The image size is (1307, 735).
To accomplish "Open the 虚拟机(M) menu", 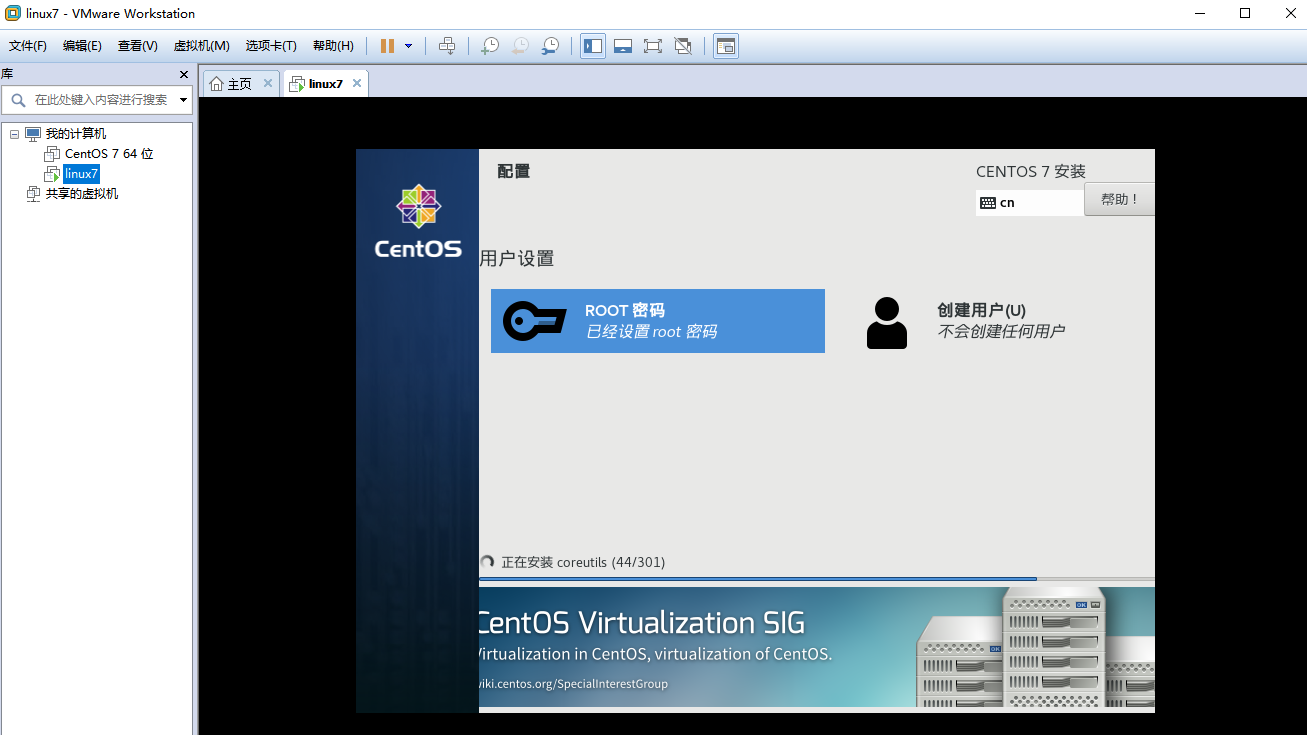I will coord(200,45).
